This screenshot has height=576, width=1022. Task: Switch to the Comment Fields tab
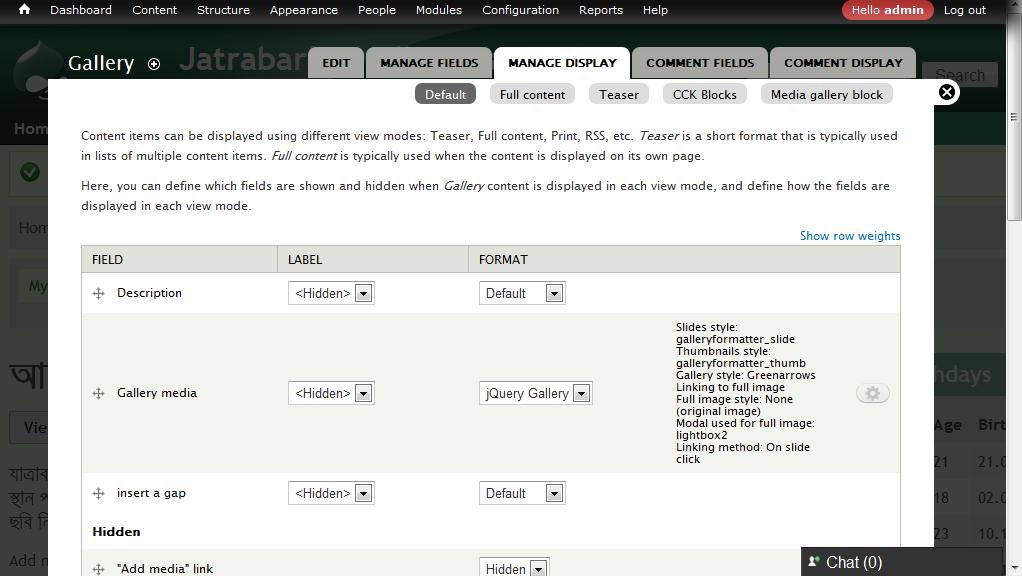700,63
